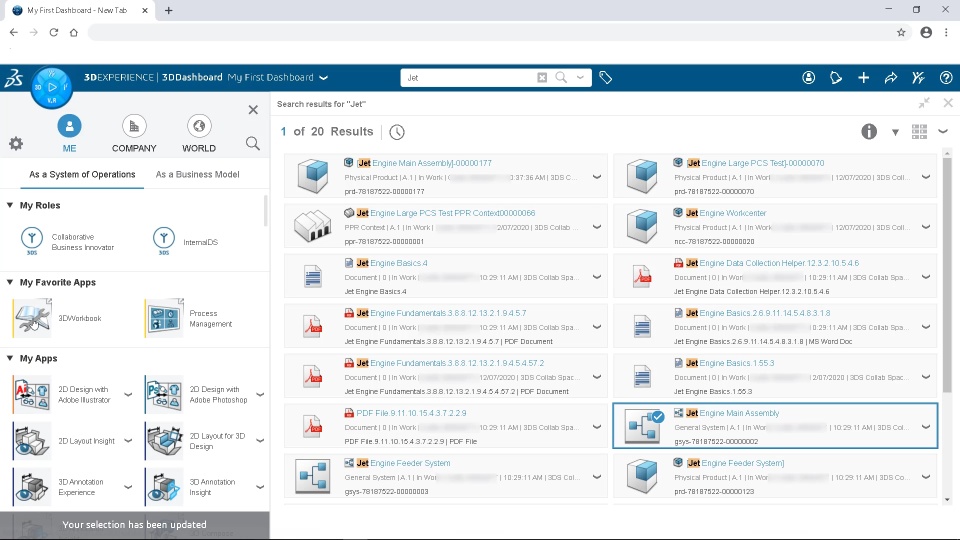Screen dimensions: 960x540
Task: Switch to the ME tab
Action: pyautogui.click(x=69, y=133)
